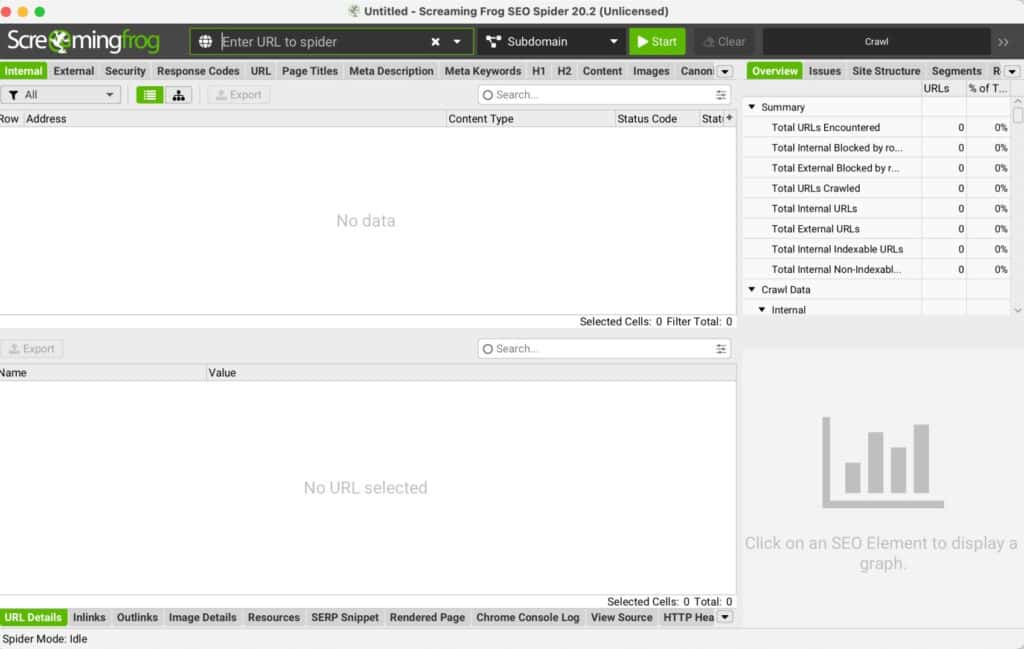Sort by the Status Code column header
The width and height of the screenshot is (1024, 649).
[x=656, y=119]
